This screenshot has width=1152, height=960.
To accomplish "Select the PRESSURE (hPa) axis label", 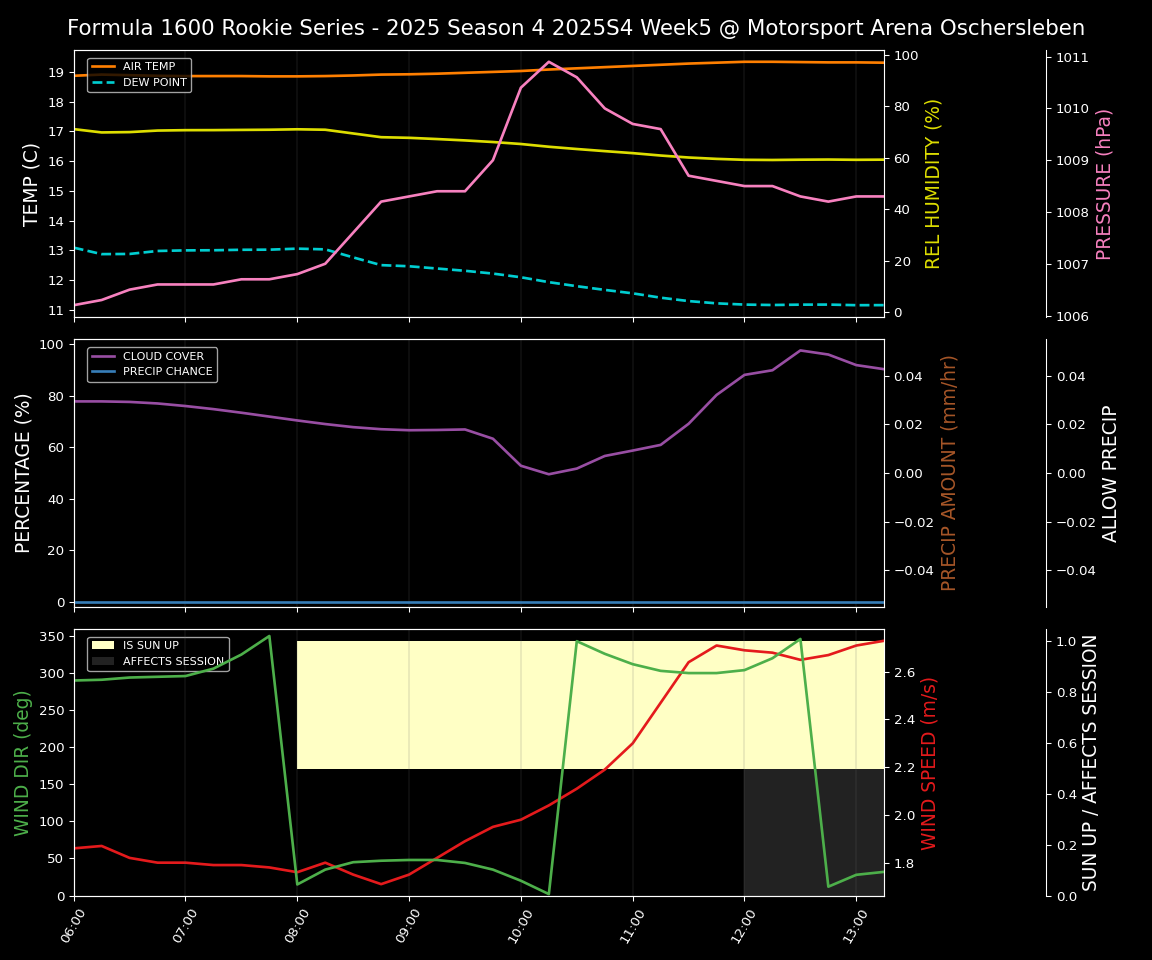I will pos(1104,184).
